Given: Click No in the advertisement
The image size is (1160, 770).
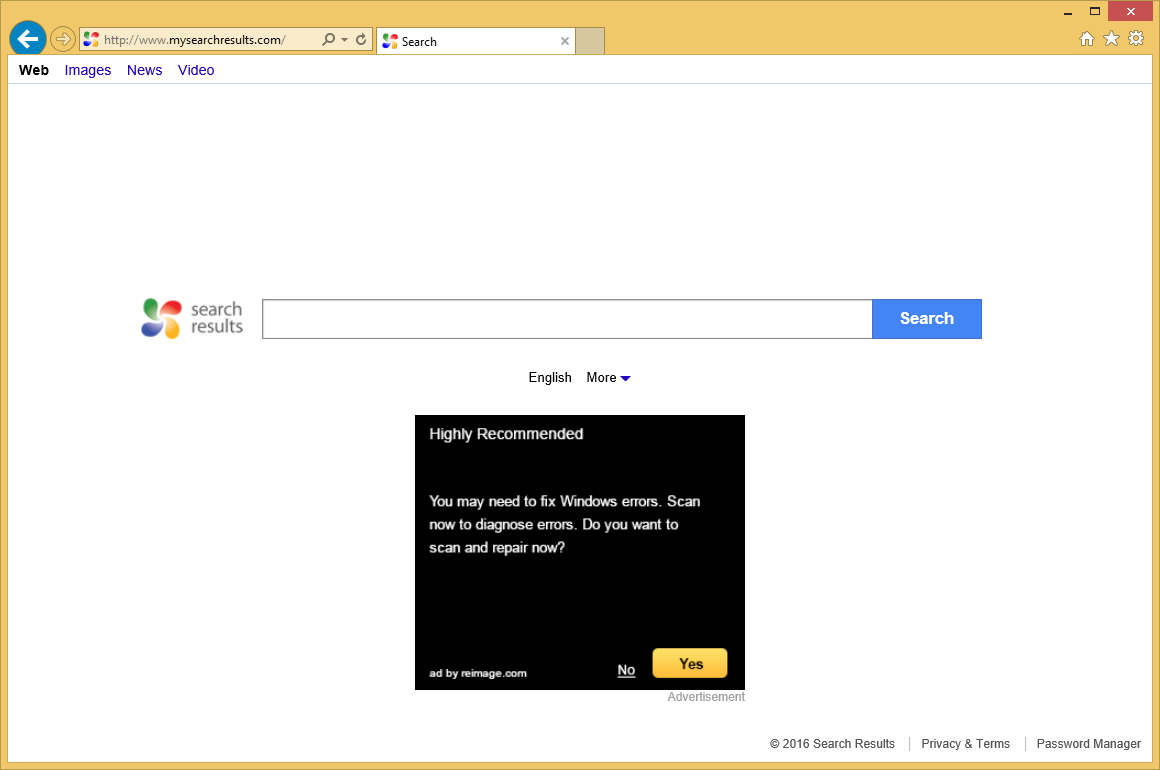Looking at the screenshot, I should coord(626,670).
